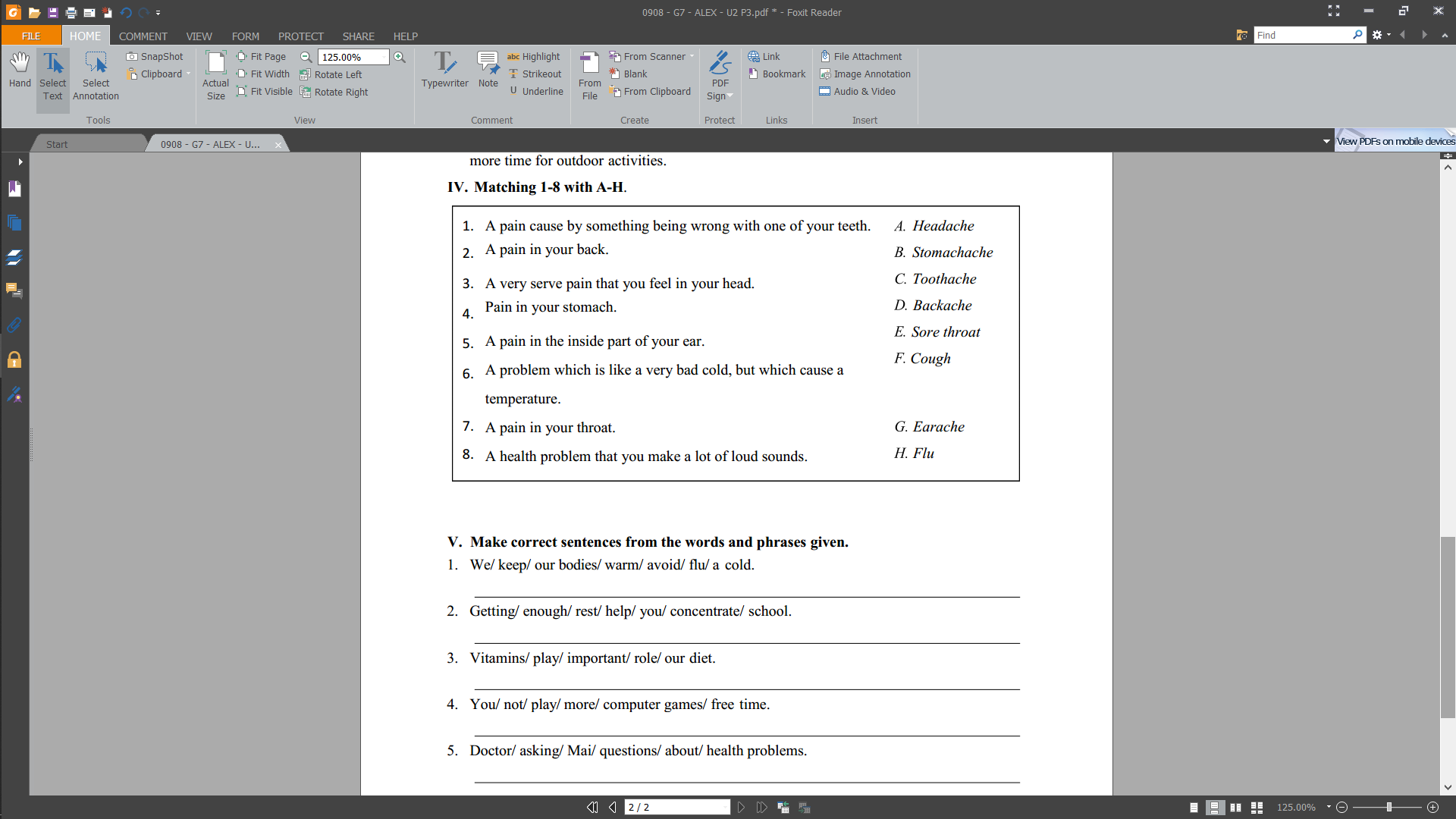
Task: Click Fit Page view option
Action: tap(262, 56)
